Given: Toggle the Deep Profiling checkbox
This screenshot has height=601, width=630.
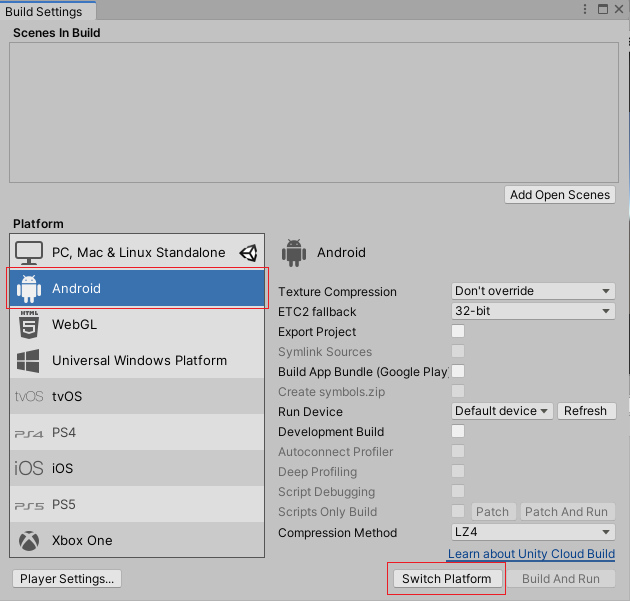Looking at the screenshot, I should click(x=458, y=471).
